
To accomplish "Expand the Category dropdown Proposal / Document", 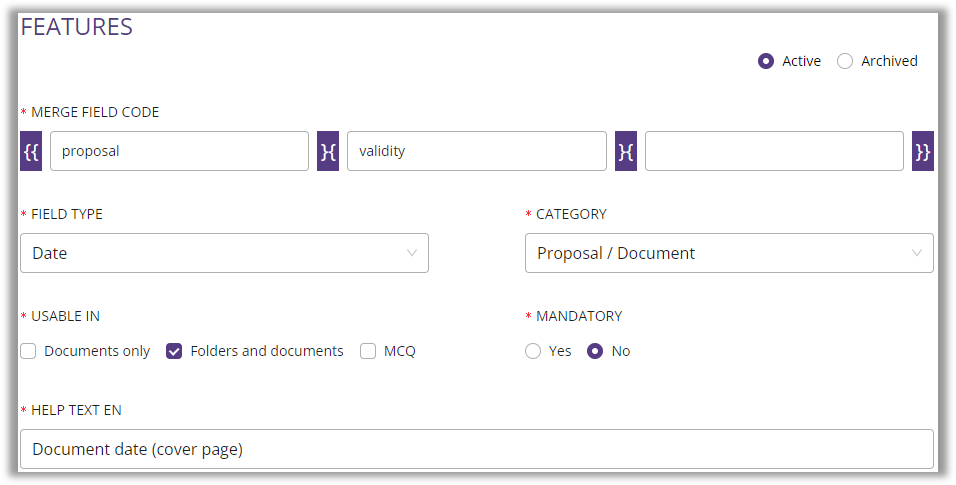I will point(729,253).
